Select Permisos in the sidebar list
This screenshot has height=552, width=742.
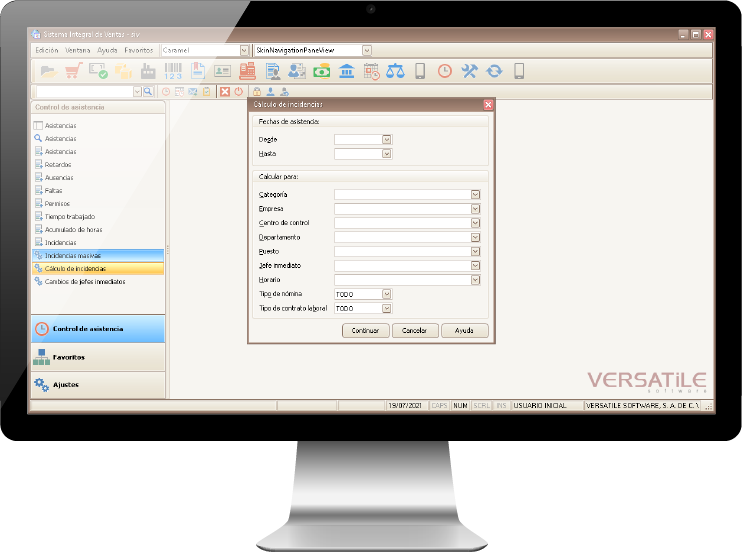(x=57, y=204)
